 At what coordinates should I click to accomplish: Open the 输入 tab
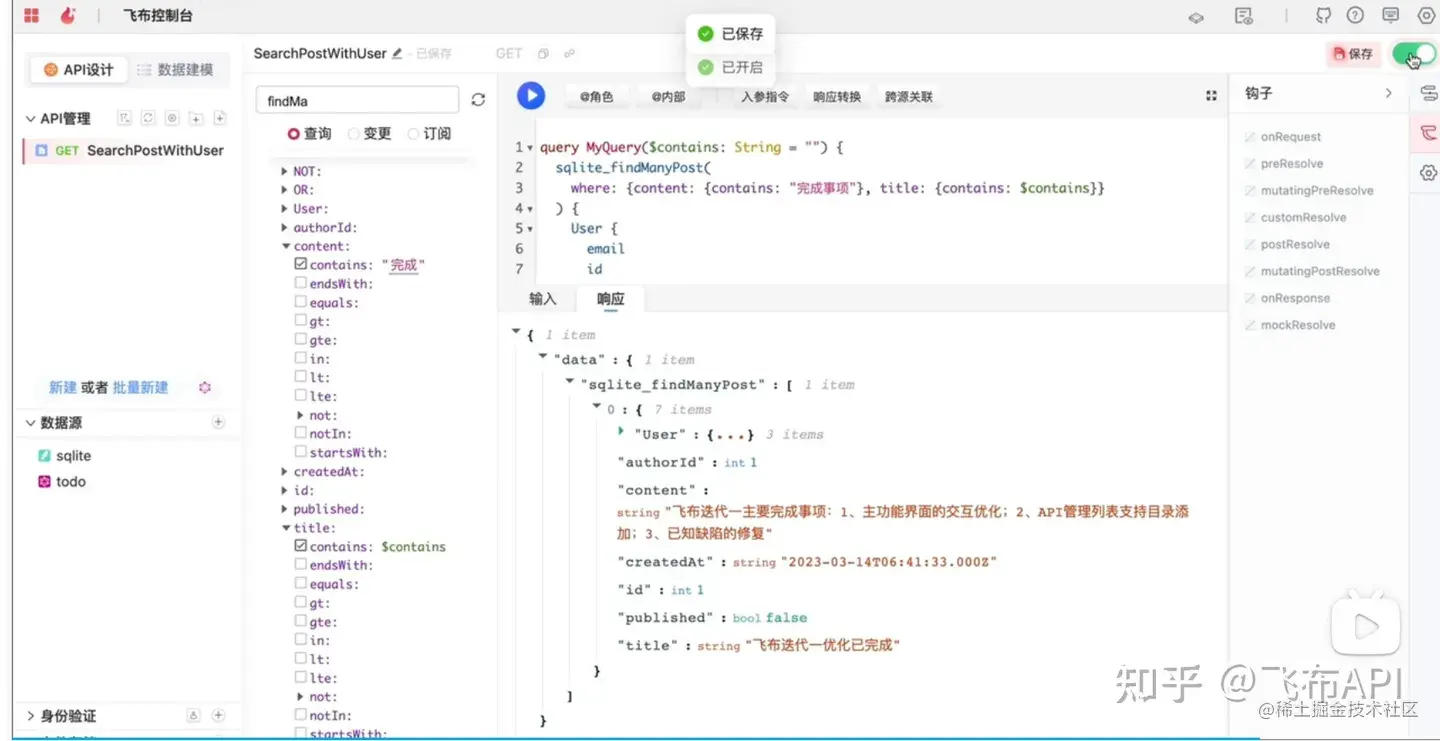[542, 299]
